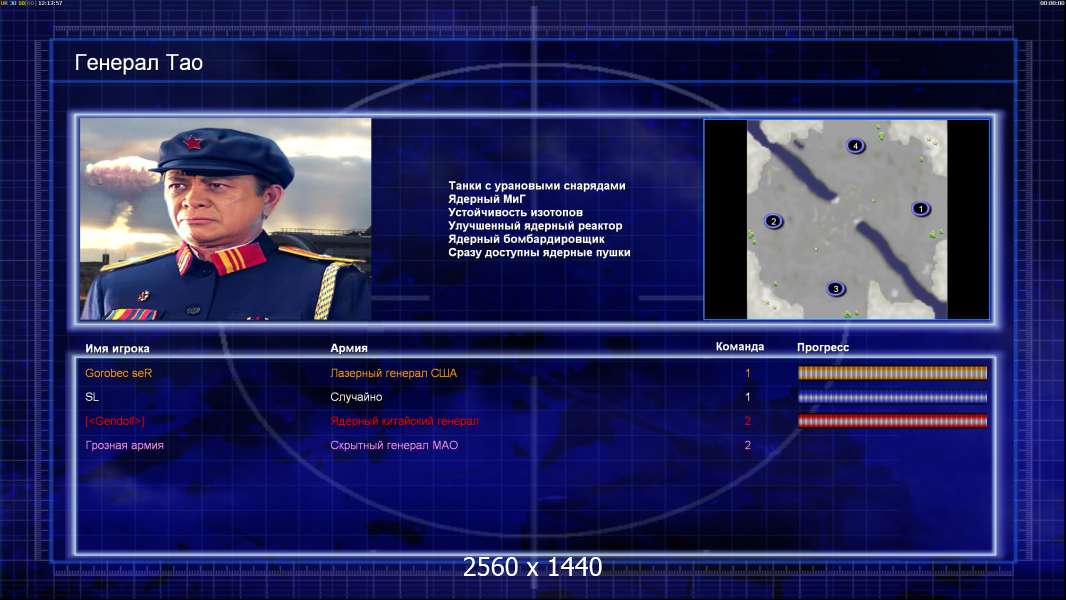This screenshot has height=600, width=1066.
Task: Click the orange progress bar for Gorobec seR
Action: [x=892, y=373]
